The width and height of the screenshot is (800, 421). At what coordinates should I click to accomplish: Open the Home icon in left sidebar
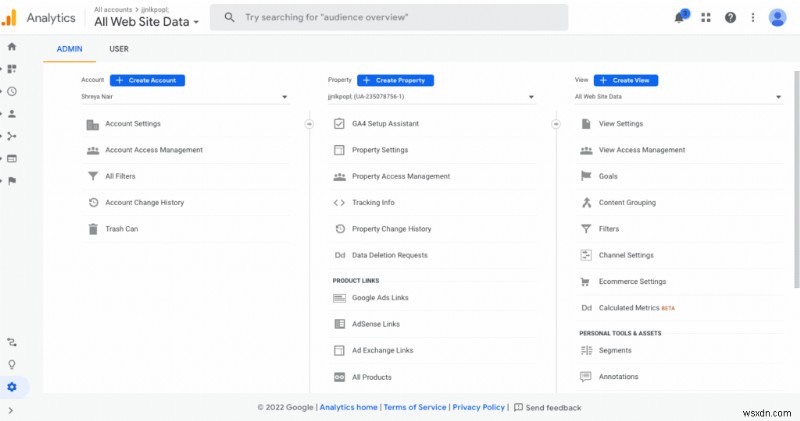[x=12, y=46]
